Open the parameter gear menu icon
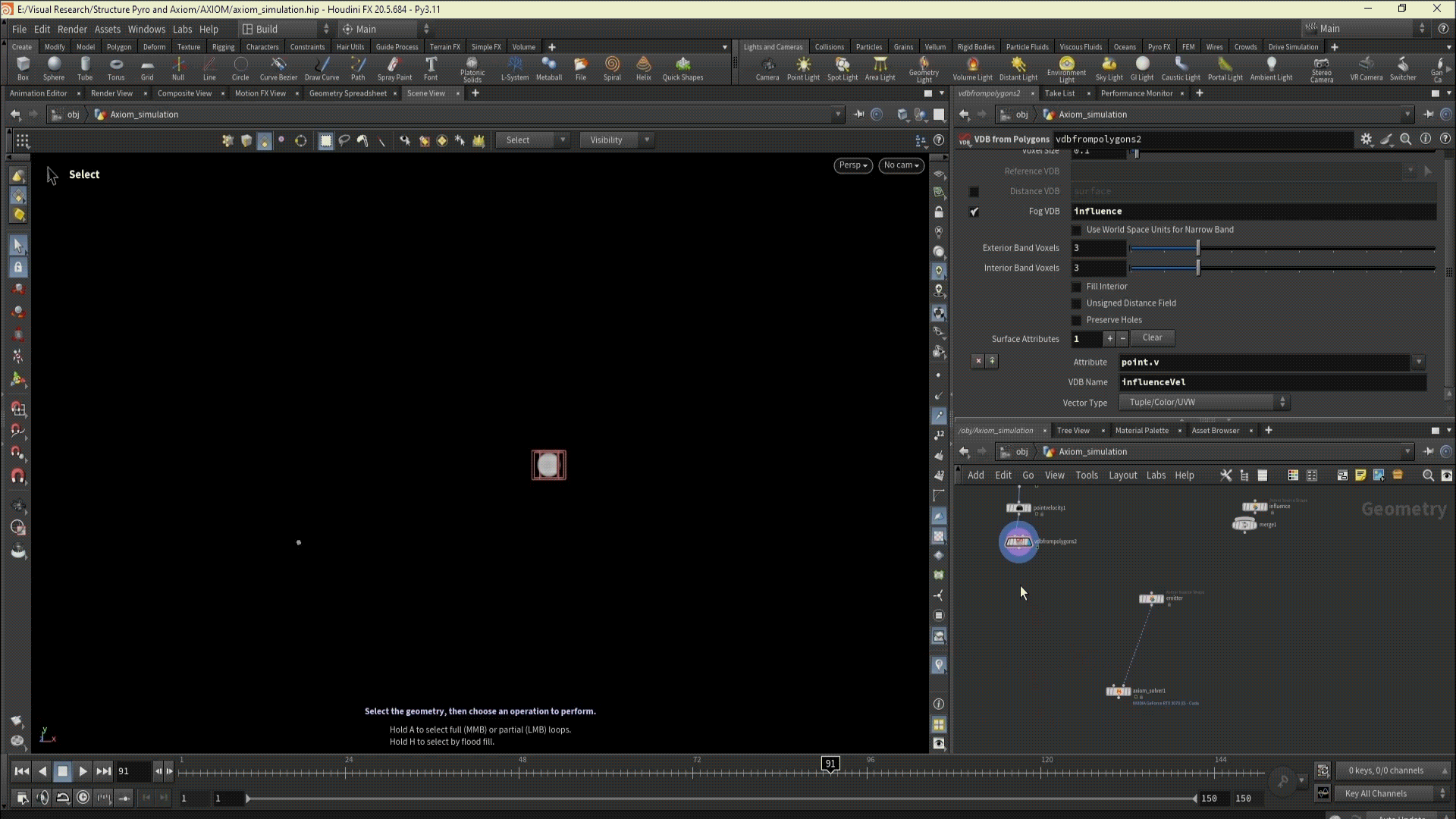The height and width of the screenshot is (819, 1456). click(x=1367, y=140)
